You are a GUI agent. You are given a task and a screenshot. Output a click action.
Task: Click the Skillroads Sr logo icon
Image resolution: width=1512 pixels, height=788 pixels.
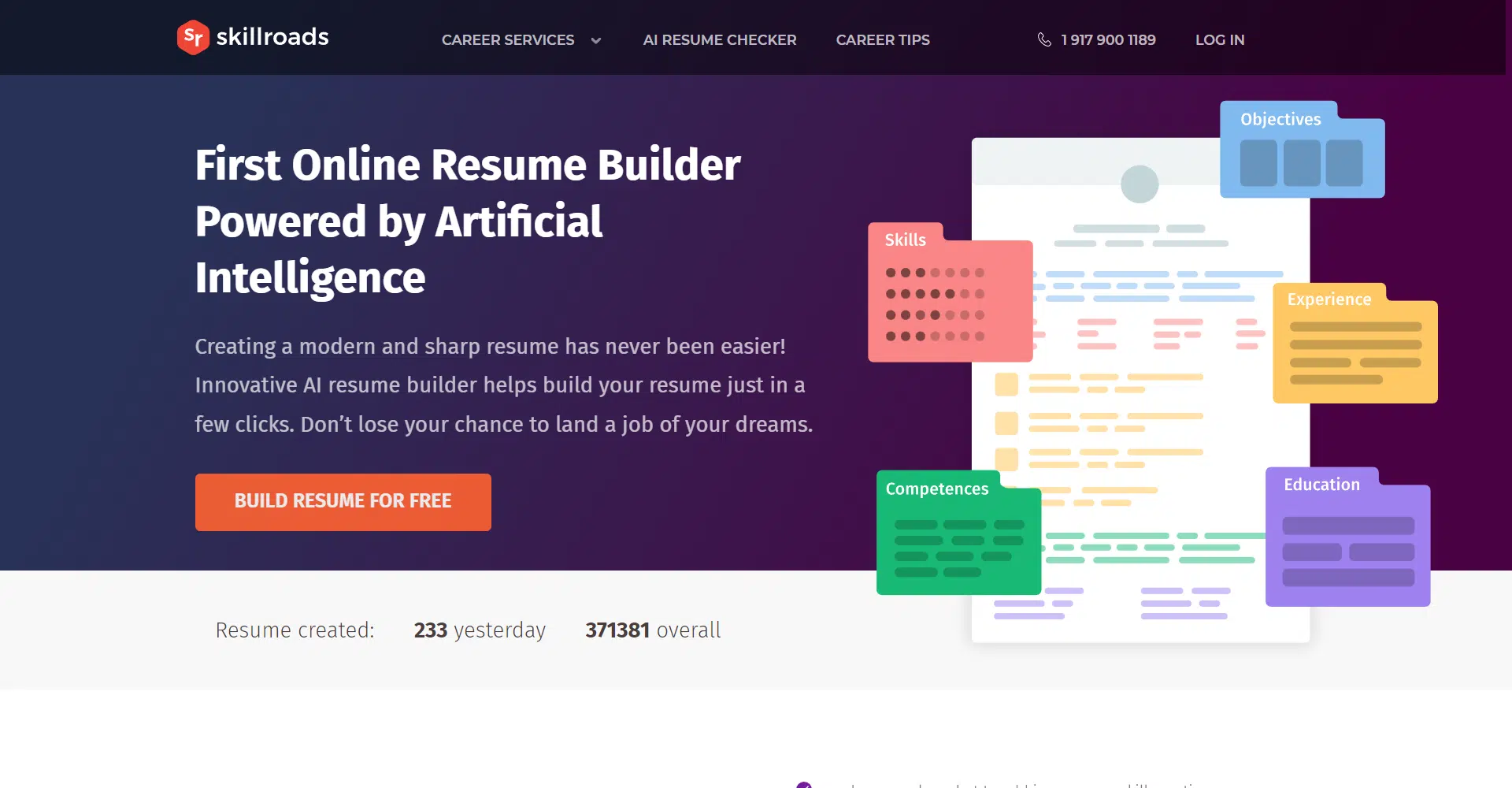point(193,37)
